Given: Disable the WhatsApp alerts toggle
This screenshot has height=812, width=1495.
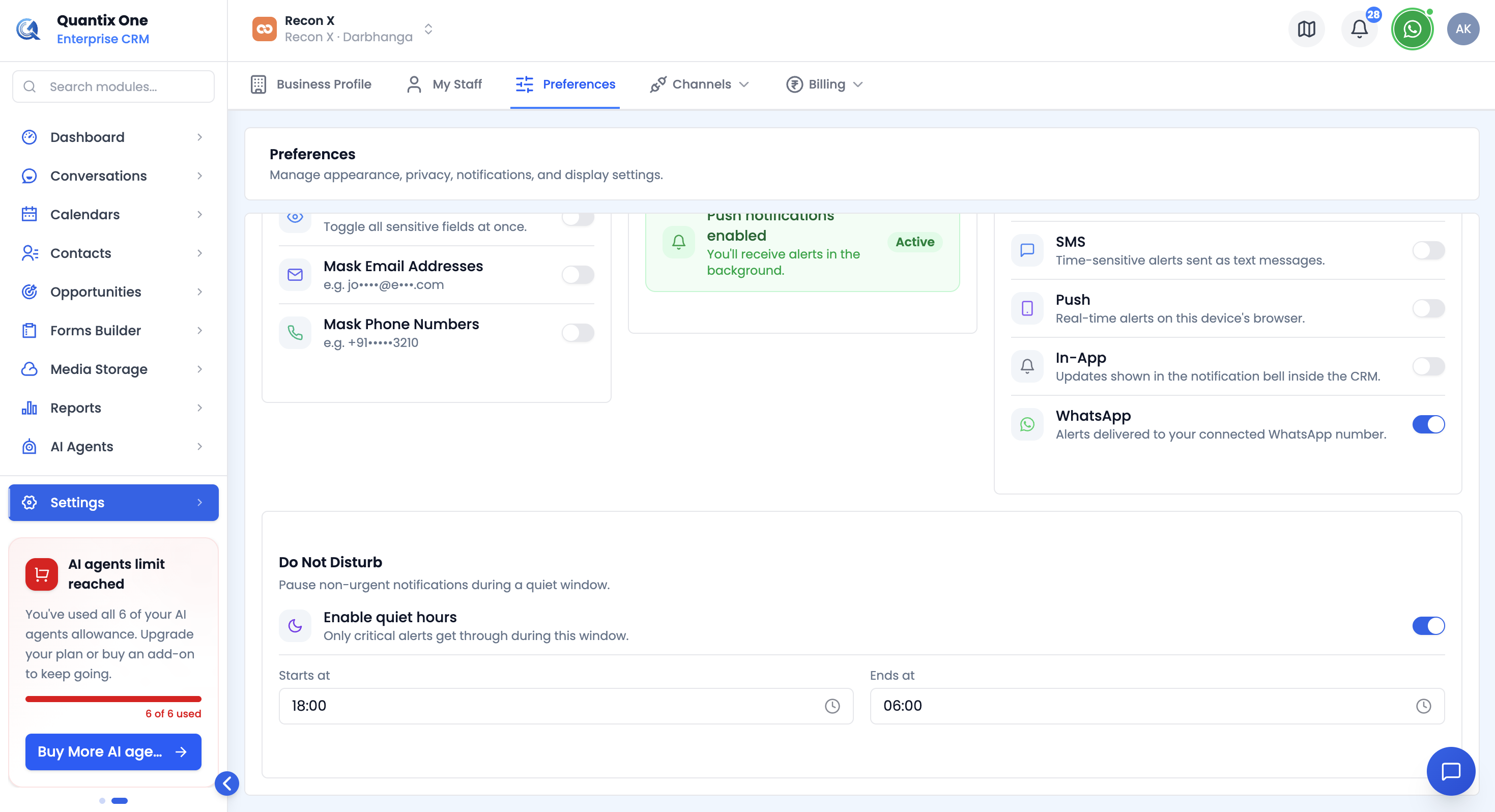Looking at the screenshot, I should point(1428,424).
